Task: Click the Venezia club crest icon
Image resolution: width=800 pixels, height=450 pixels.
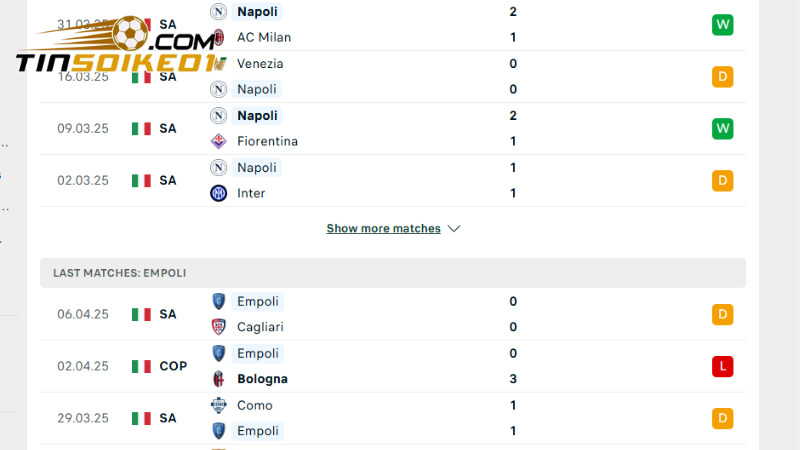Action: click(218, 63)
